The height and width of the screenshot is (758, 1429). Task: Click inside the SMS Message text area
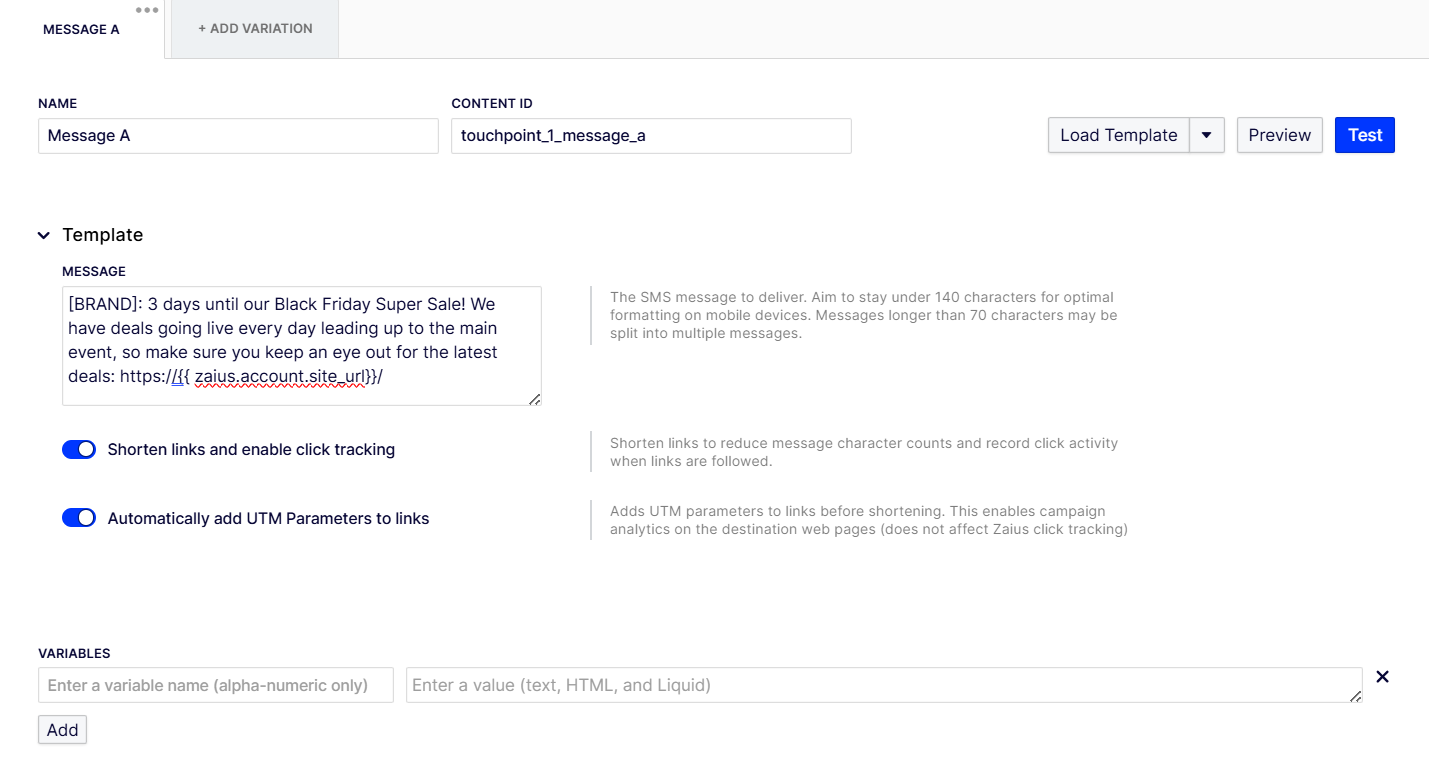[301, 346]
